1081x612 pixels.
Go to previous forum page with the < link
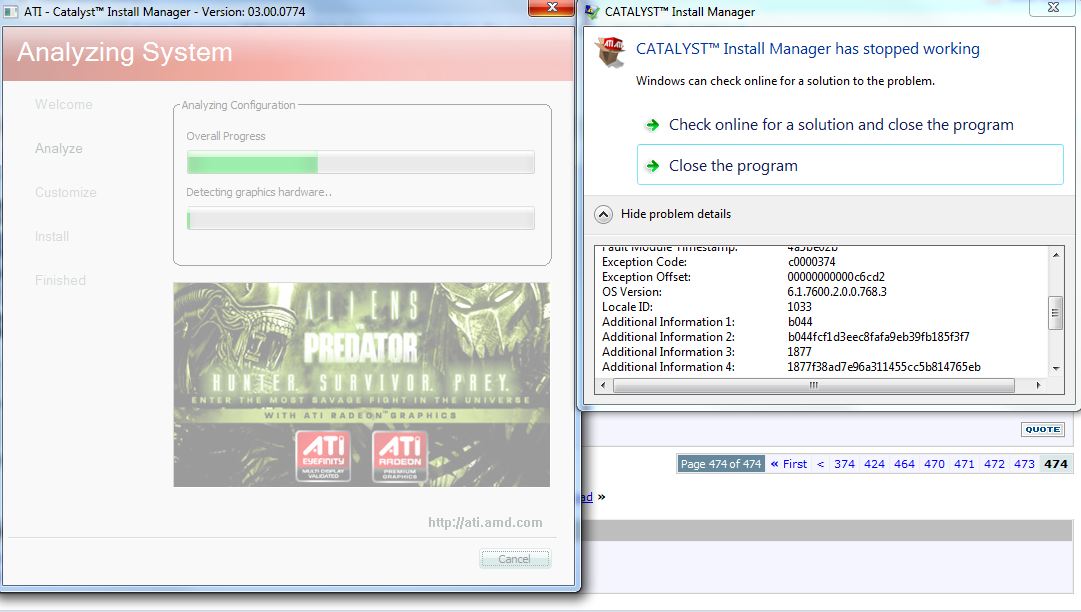[x=820, y=464]
